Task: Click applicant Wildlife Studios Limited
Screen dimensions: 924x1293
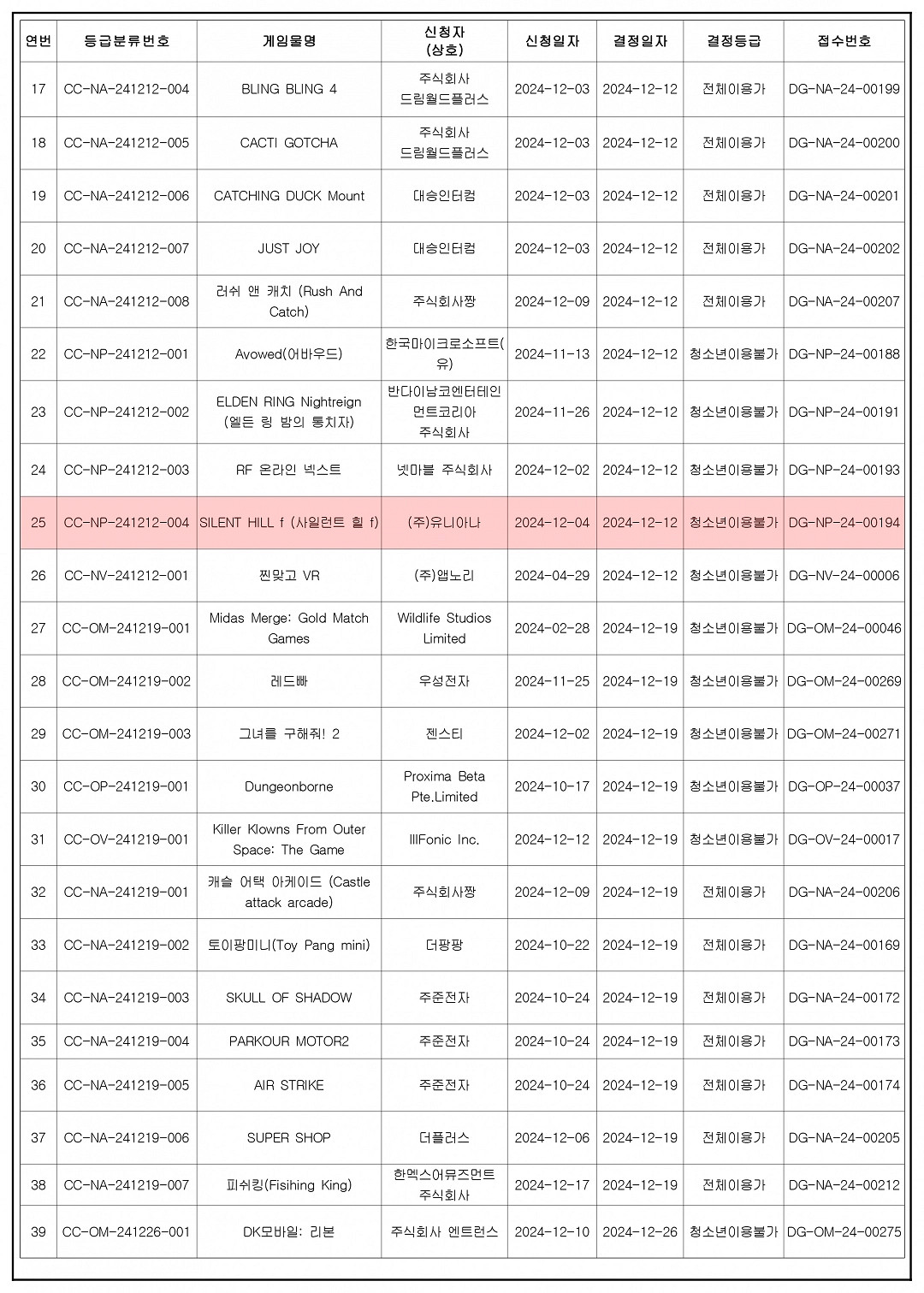Action: pyautogui.click(x=444, y=628)
